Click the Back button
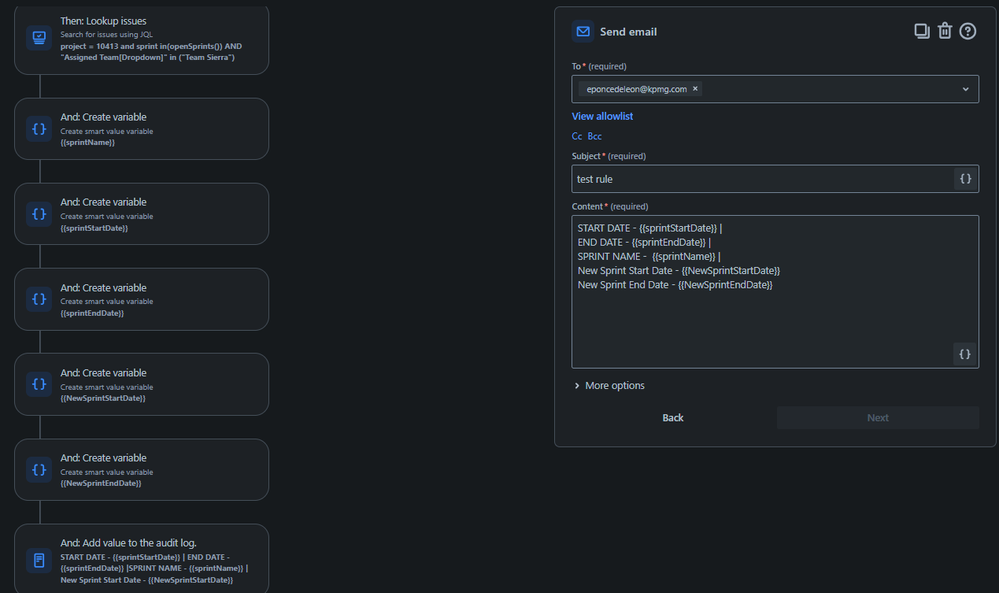The height and width of the screenshot is (593, 999). (x=672, y=417)
